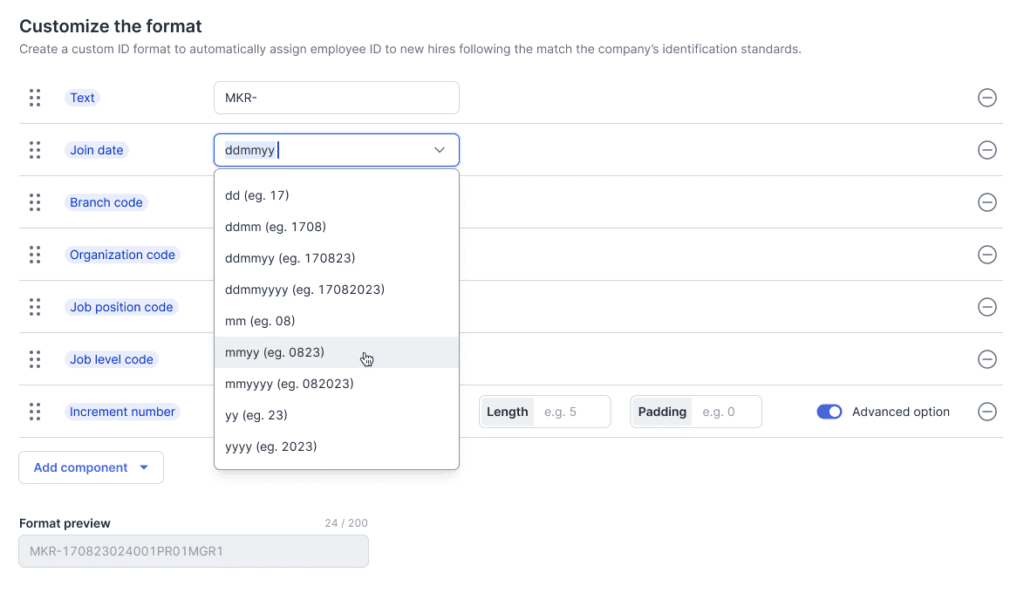Grab the drag handle beside Text
The image size is (1024, 593).
(x=35, y=98)
